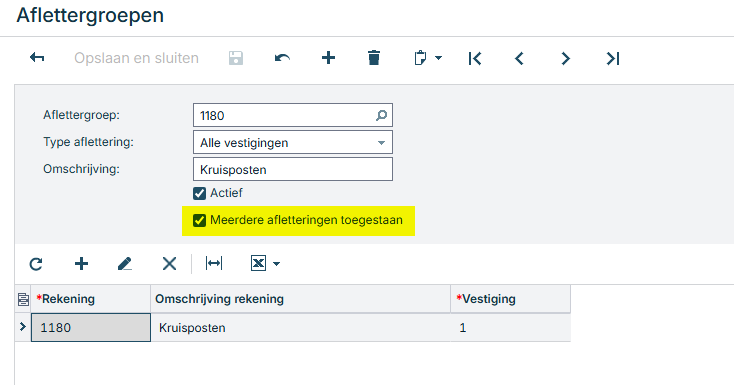Click the Excel export icon
Image resolution: width=734 pixels, height=385 pixels.
258,263
